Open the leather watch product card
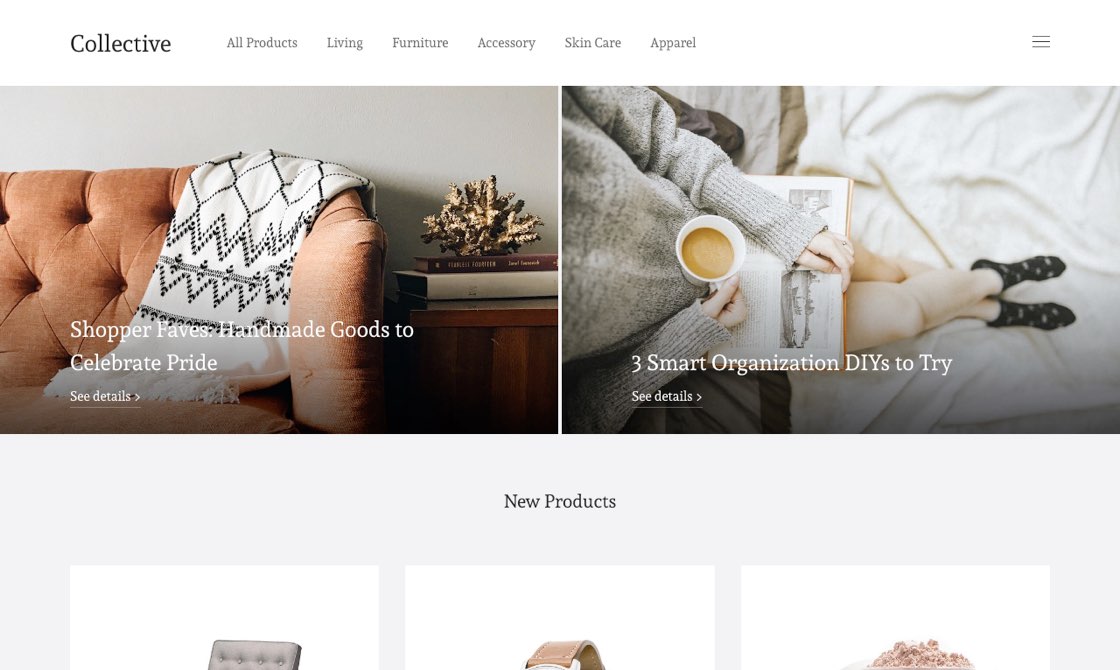This screenshot has width=1120, height=670. [x=560, y=618]
